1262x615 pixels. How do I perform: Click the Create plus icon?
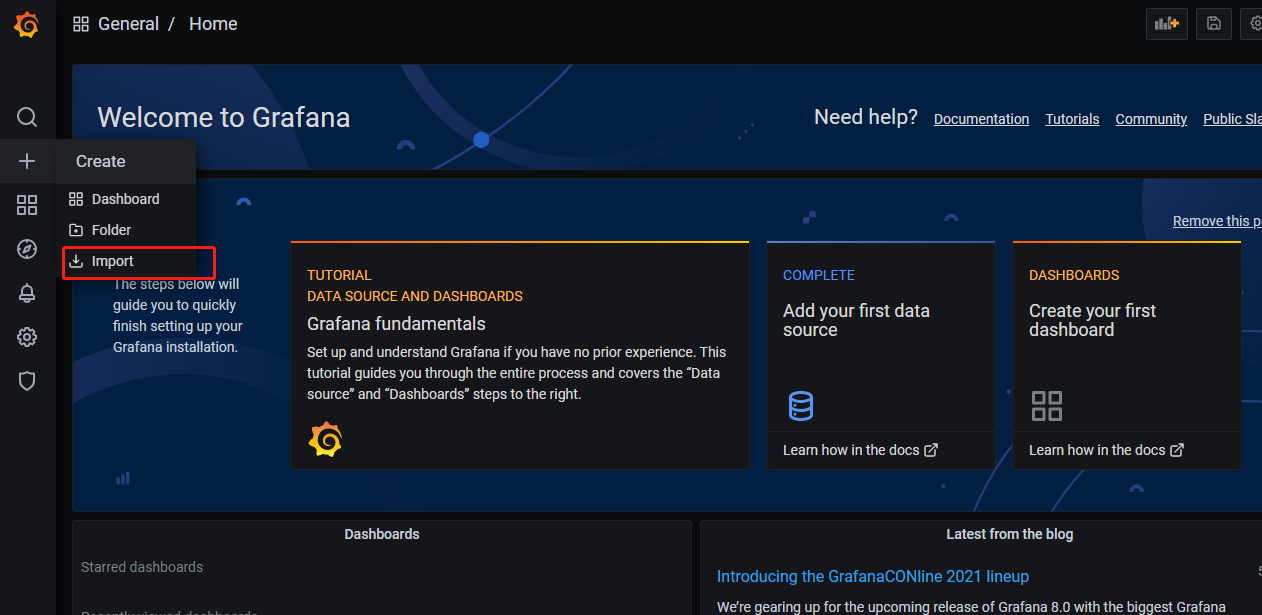pyautogui.click(x=27, y=161)
